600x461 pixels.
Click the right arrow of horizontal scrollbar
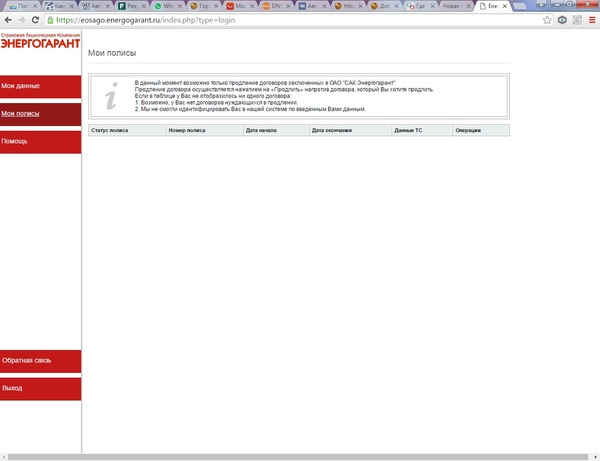click(x=595, y=457)
